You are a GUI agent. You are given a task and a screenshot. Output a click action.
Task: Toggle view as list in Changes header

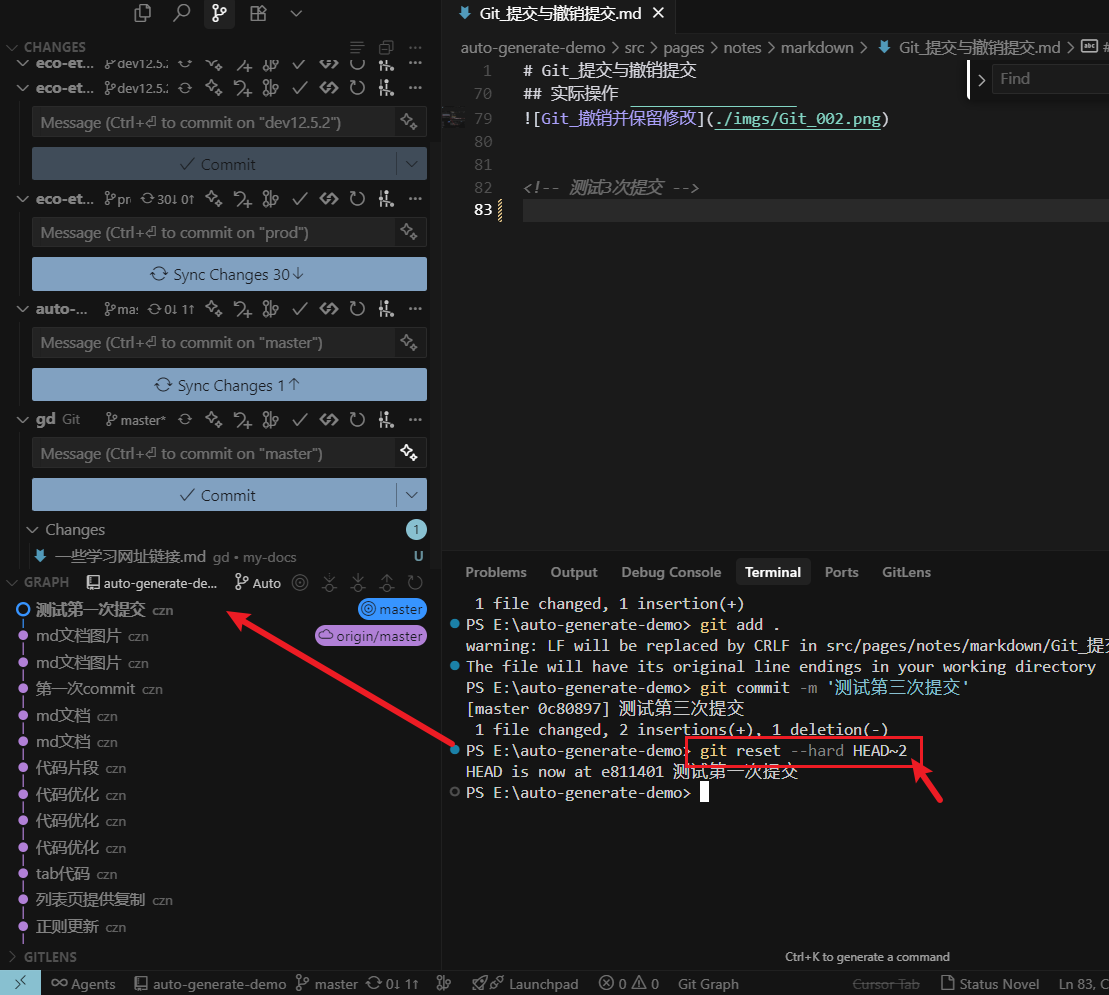tap(357, 47)
